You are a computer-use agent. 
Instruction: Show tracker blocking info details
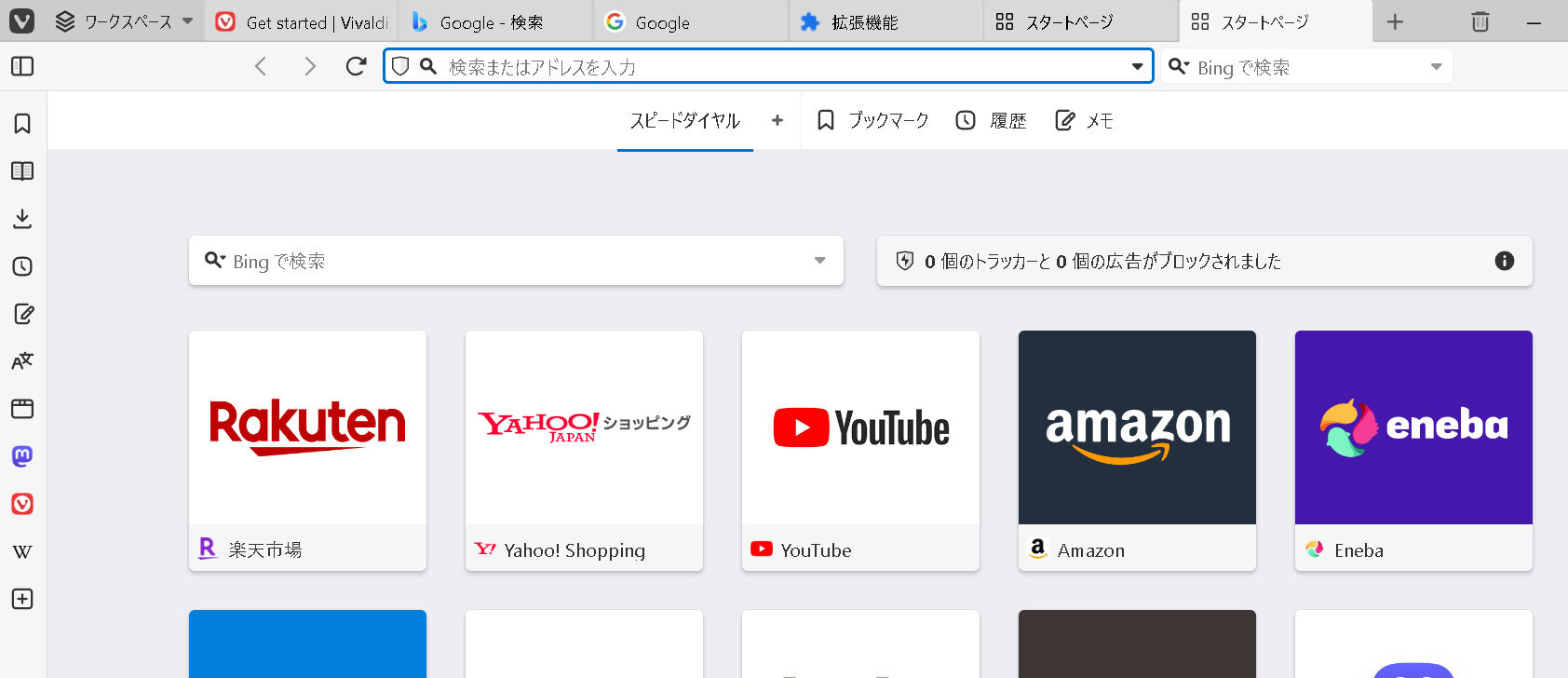1504,261
